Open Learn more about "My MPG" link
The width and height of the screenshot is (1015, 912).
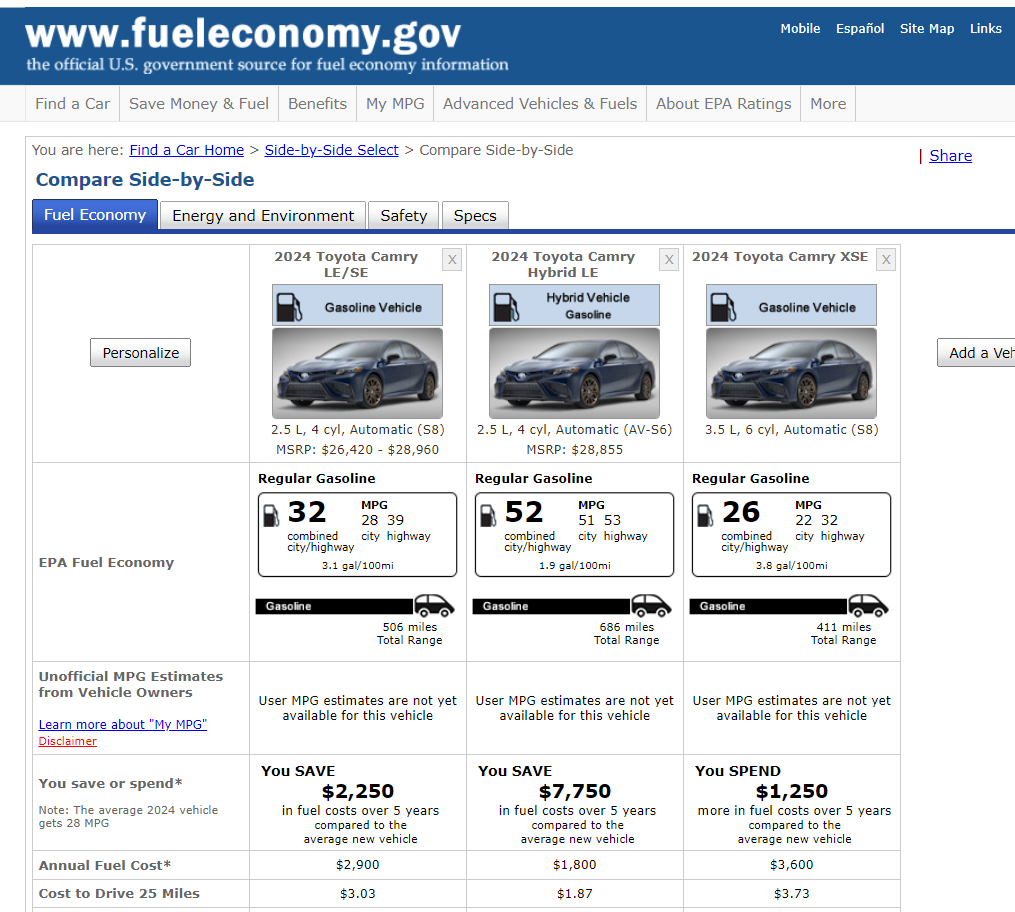123,724
